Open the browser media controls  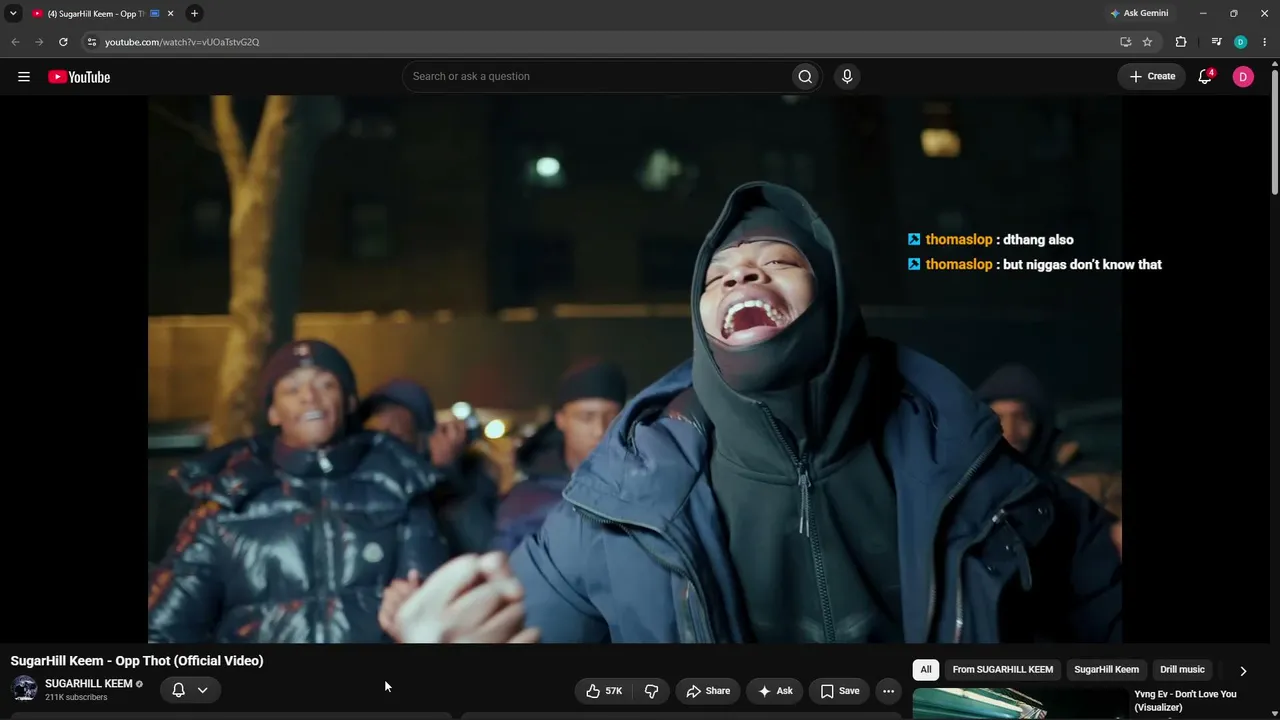click(x=1216, y=42)
